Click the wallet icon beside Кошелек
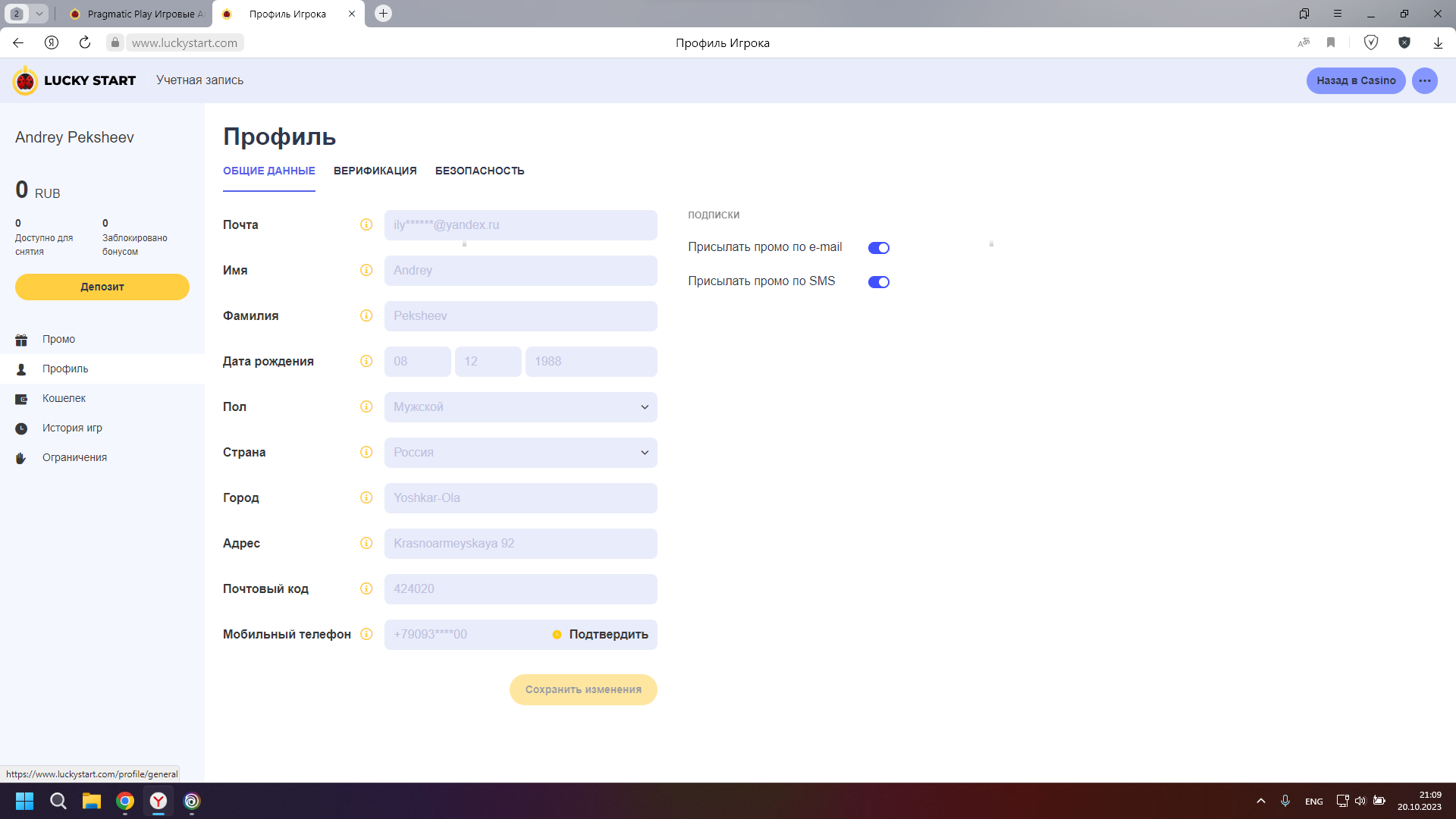 21,399
